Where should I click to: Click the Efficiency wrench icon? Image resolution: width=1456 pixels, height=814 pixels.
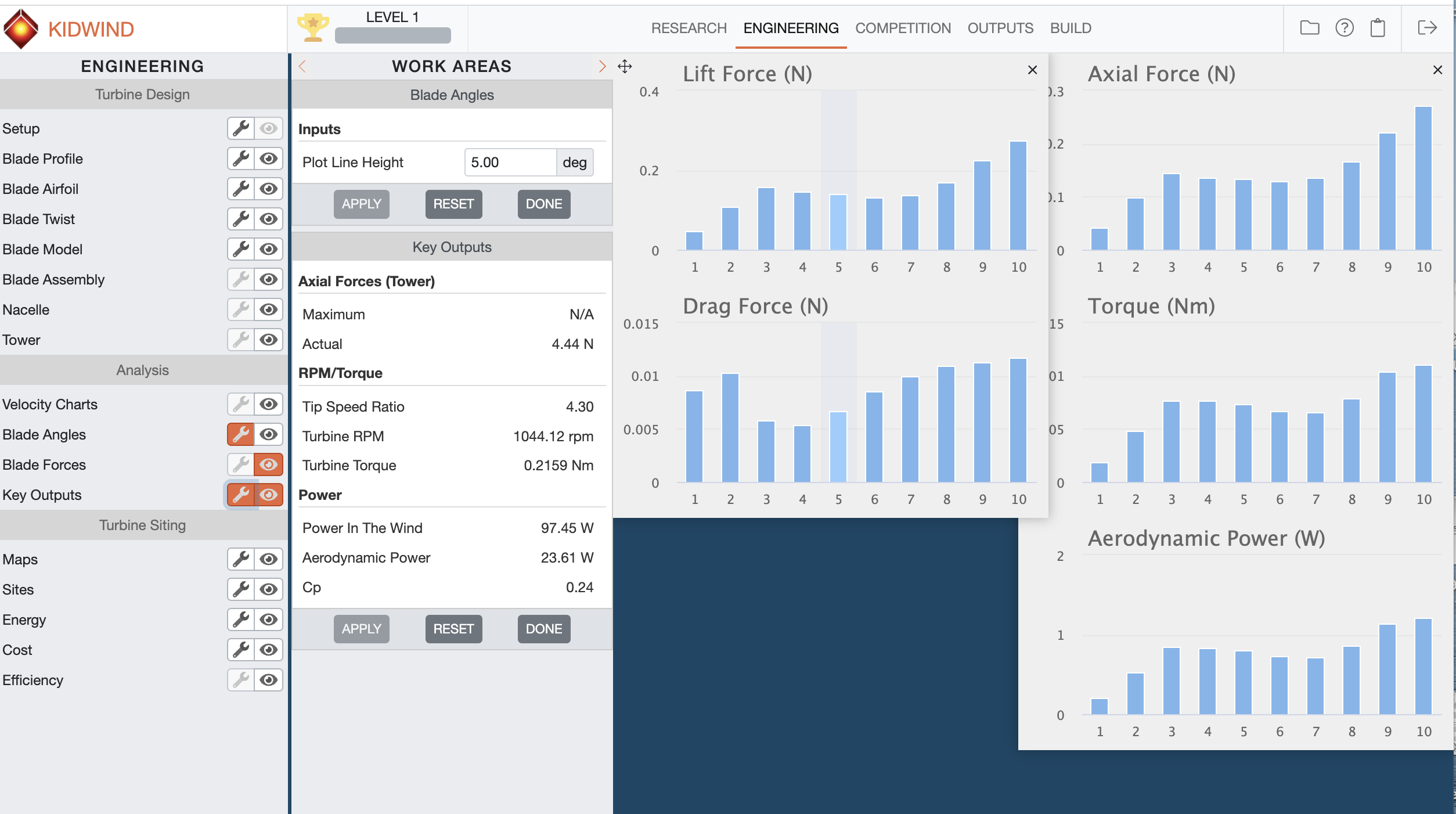tap(241, 680)
